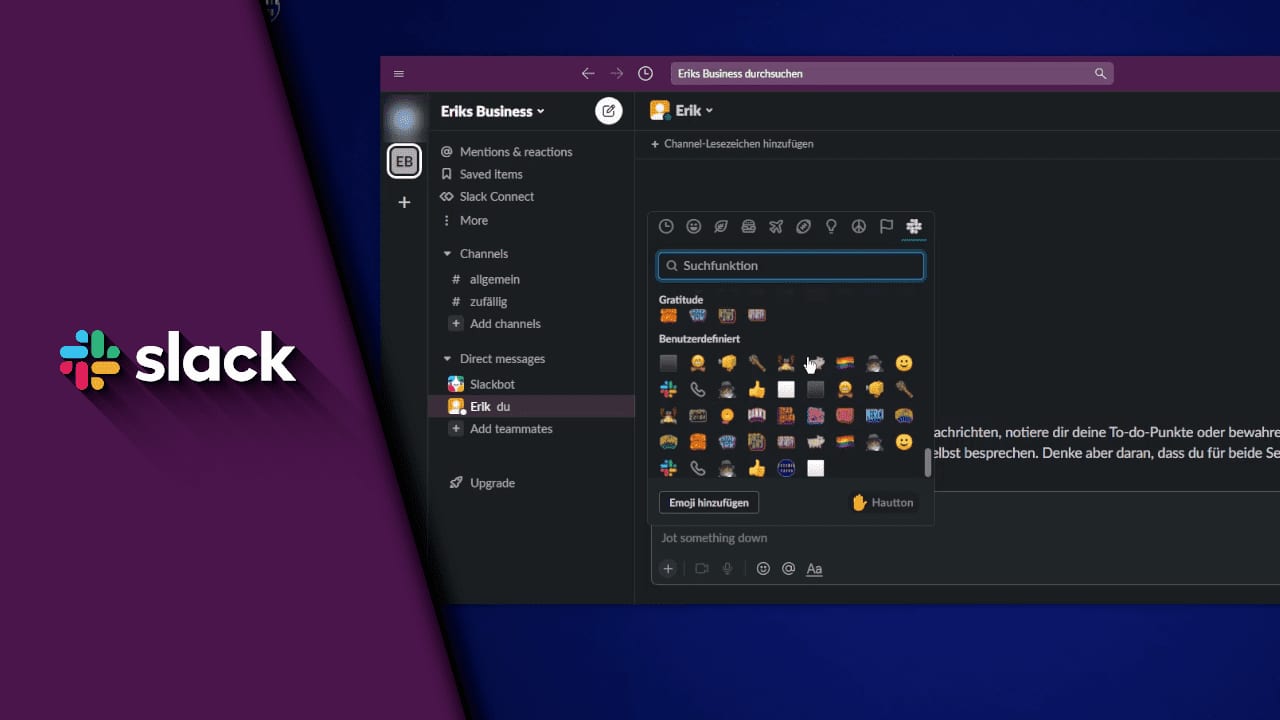Screen dimensions: 1280x720
Task: Compose a new message with the pencil button
Action: point(608,111)
